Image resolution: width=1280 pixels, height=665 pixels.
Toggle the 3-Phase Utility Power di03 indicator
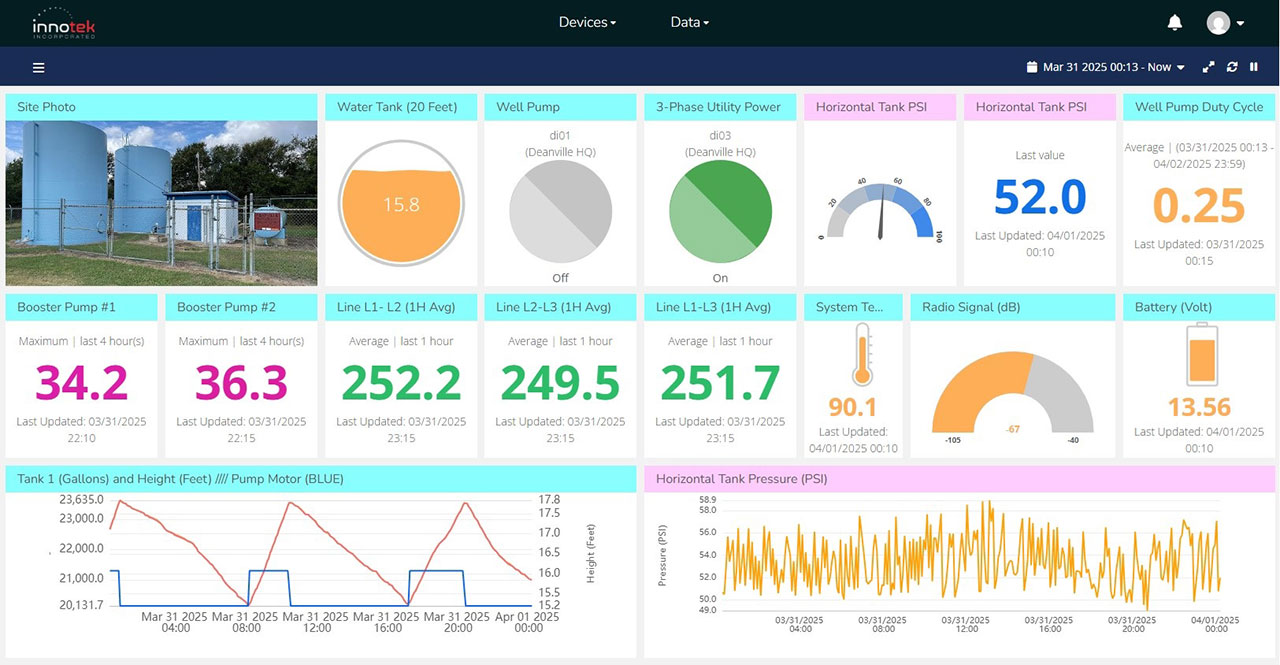tap(720, 210)
